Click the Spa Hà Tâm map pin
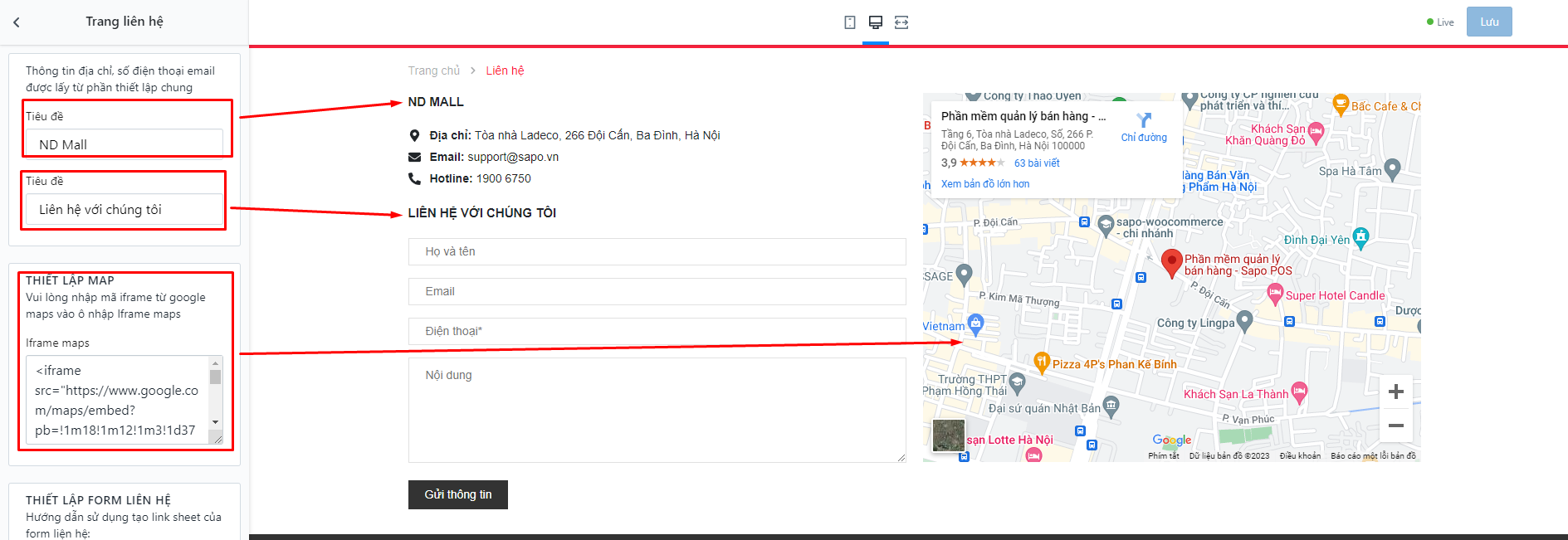 click(1393, 169)
